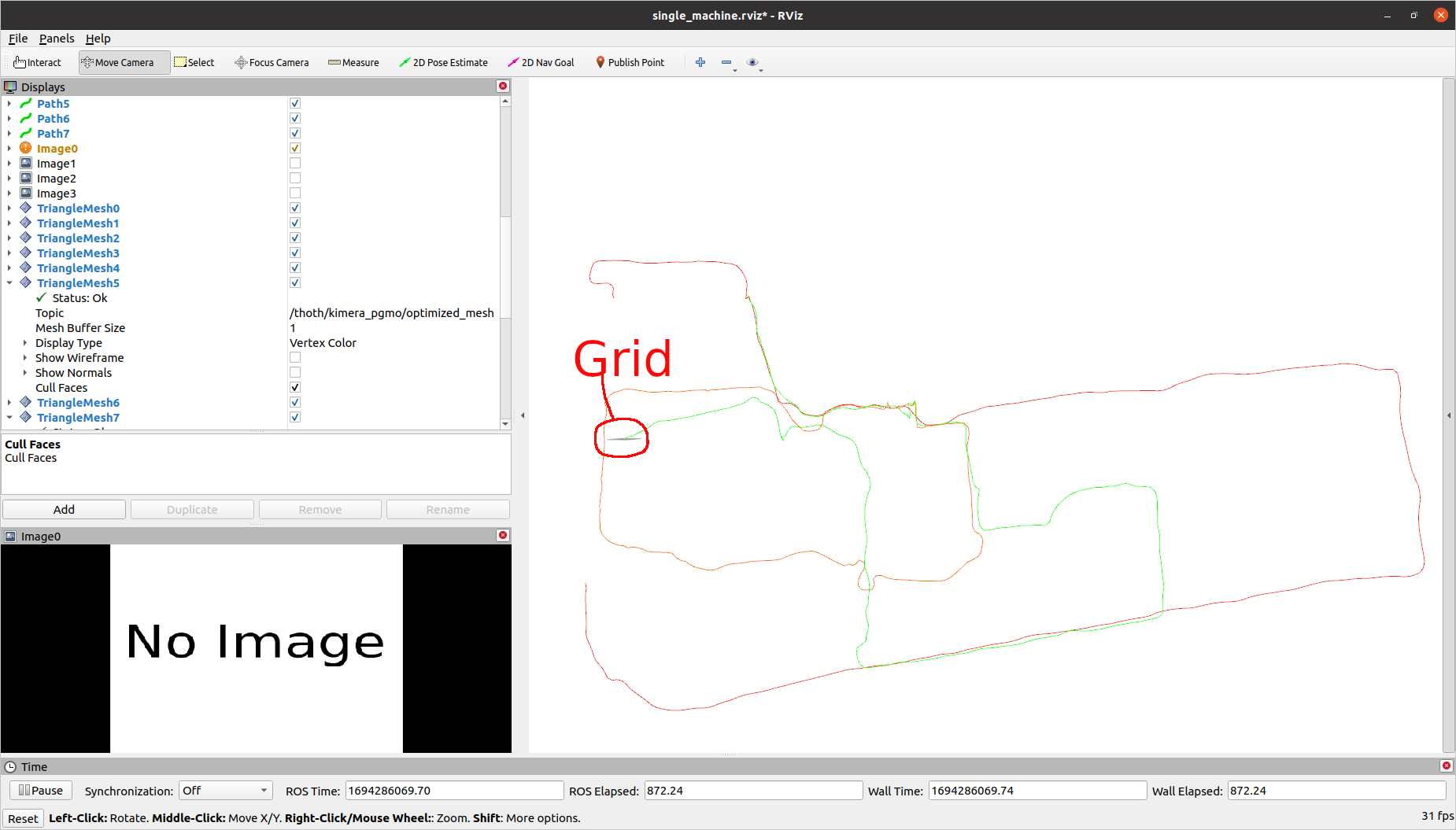Activate the 2D Pose Estimate tool

pos(444,62)
